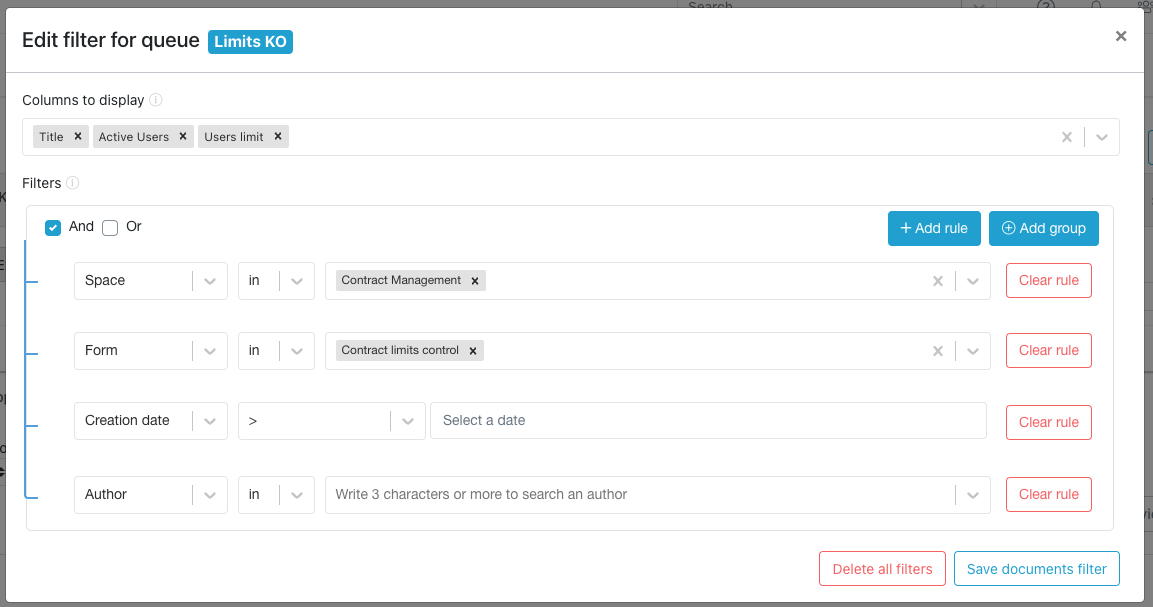This screenshot has height=607, width=1153.
Task: Close the Edit filter dialog
Action: click(1121, 36)
